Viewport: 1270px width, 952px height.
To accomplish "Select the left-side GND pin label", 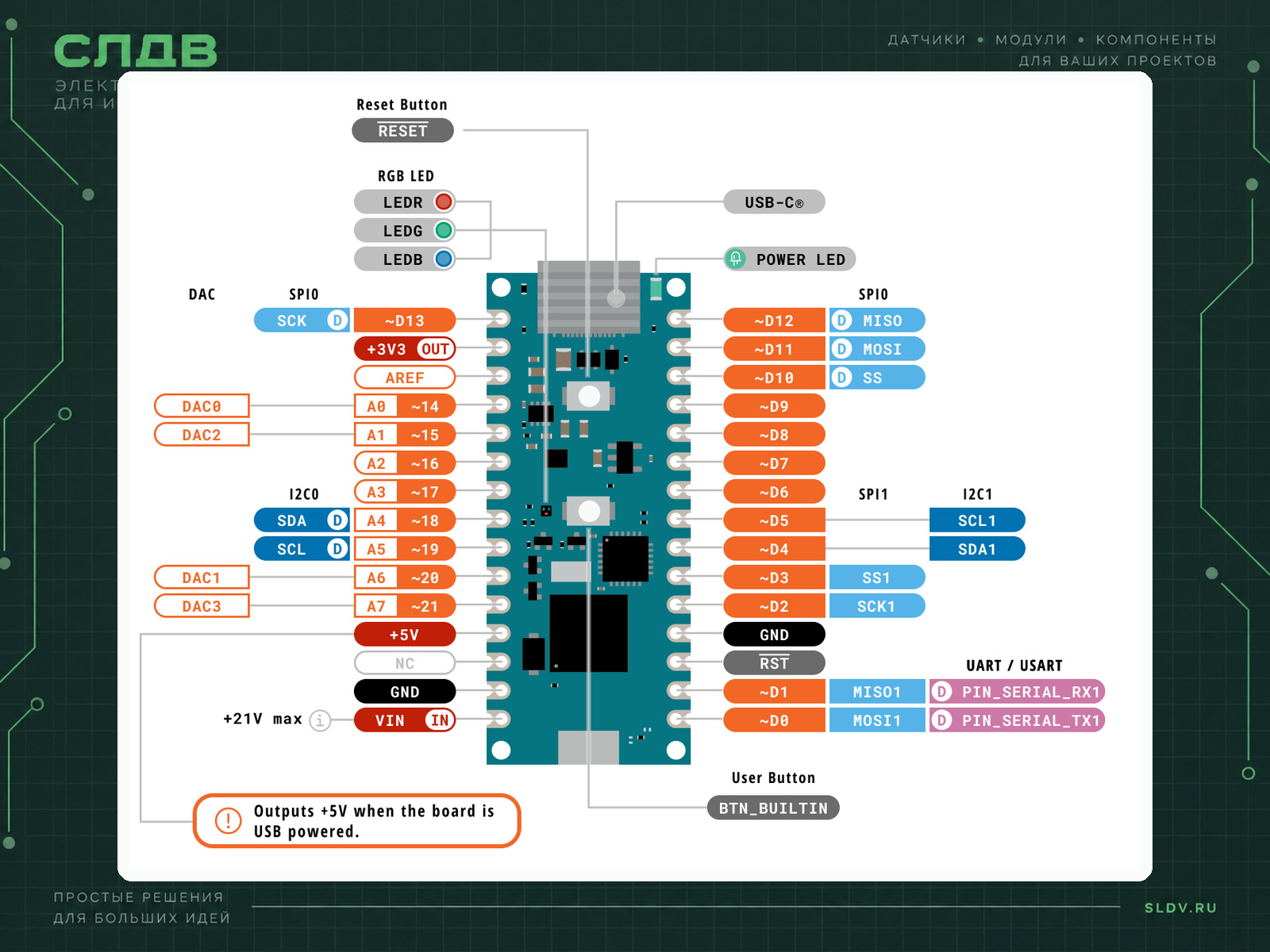I will coord(405,692).
